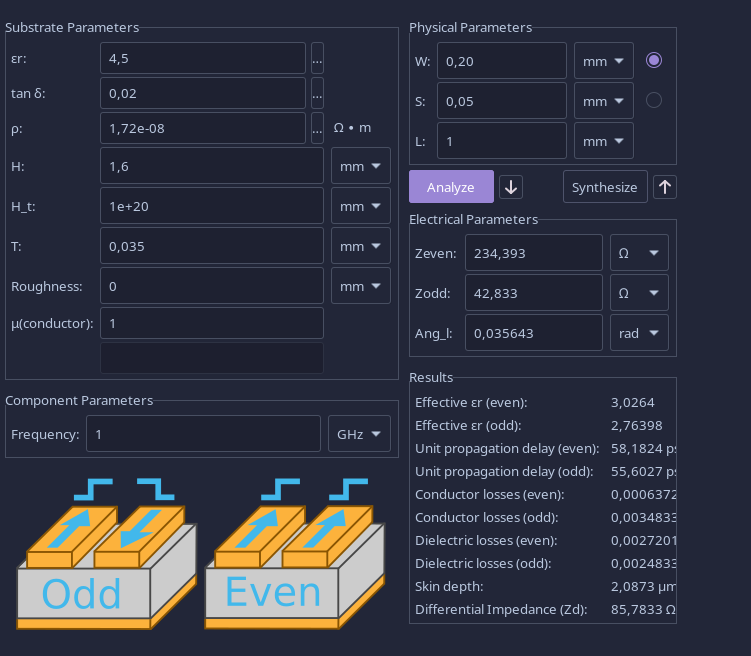This screenshot has height=656, width=751.
Task: Click the down arrow button beside Analyze
Action: [511, 187]
